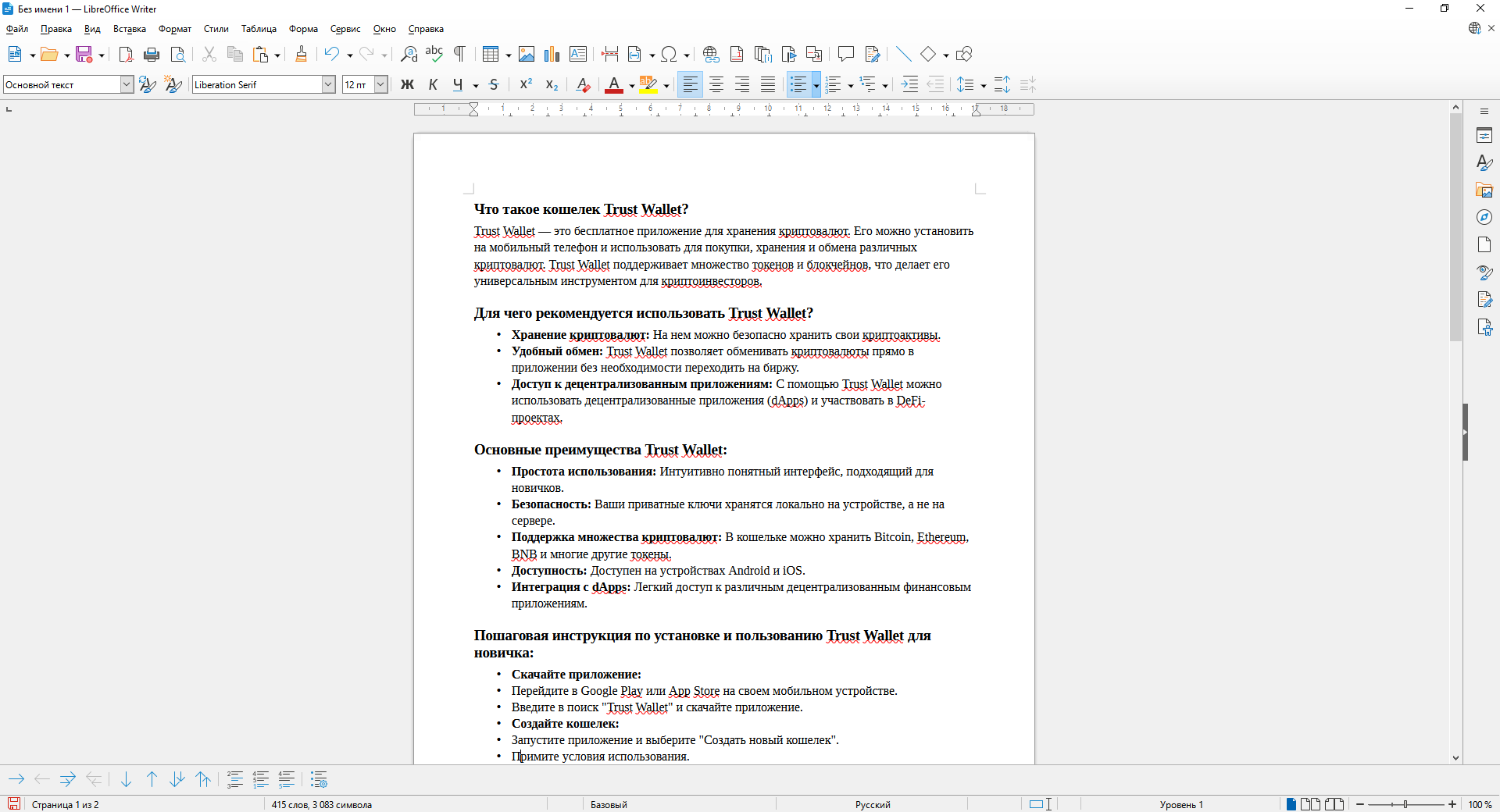Screen dimensions: 1500x812
Task: Open insert table dropdown arrow
Action: [x=509, y=55]
